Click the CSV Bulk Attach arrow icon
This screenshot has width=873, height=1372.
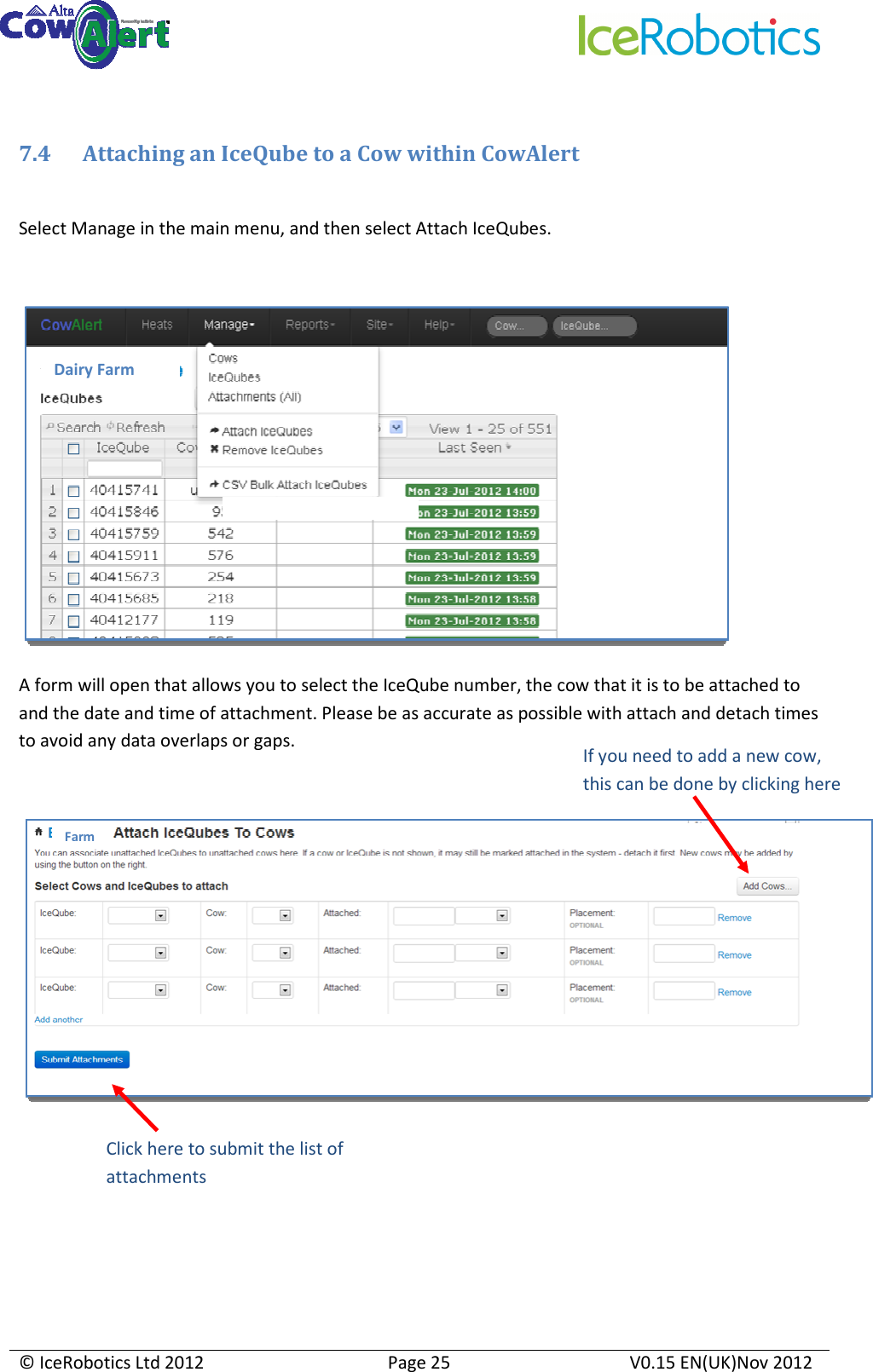[215, 484]
